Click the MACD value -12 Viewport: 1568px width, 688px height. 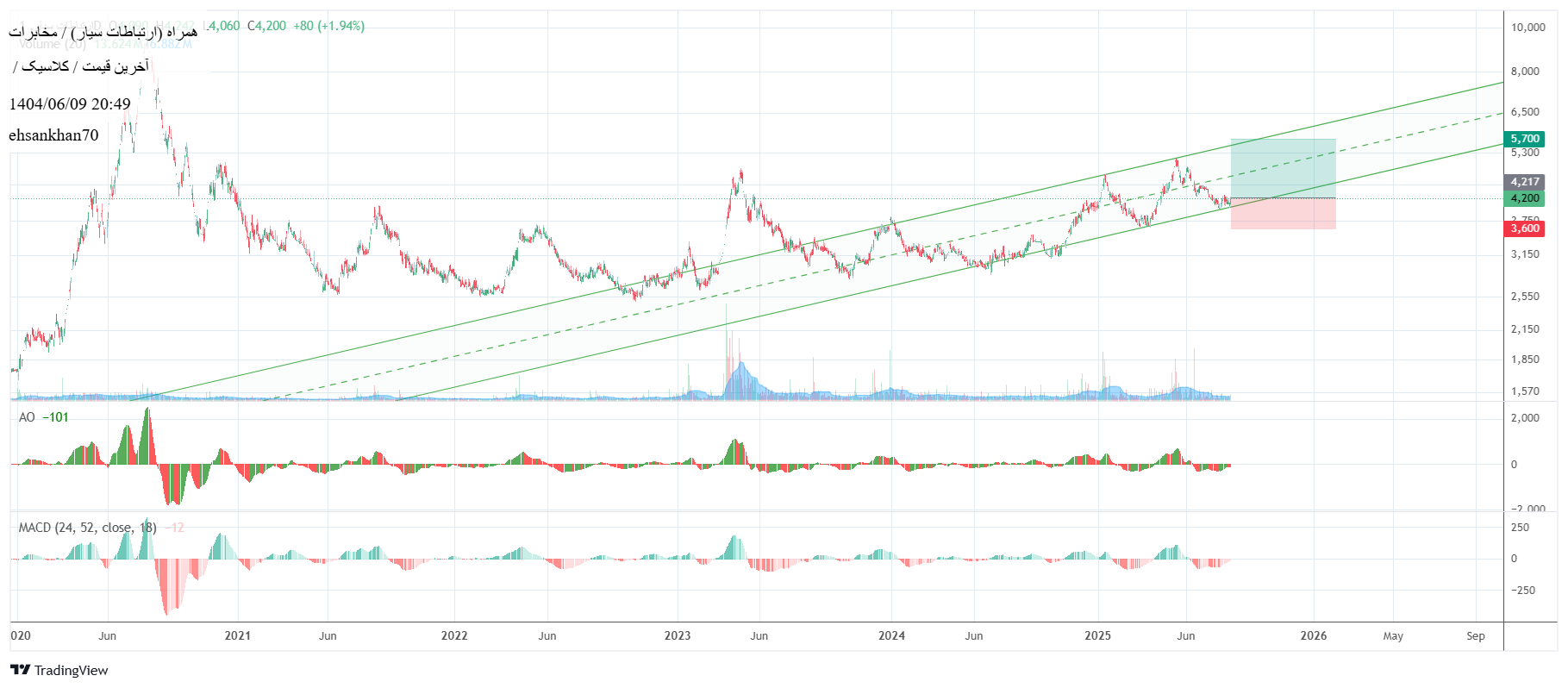[x=174, y=528]
